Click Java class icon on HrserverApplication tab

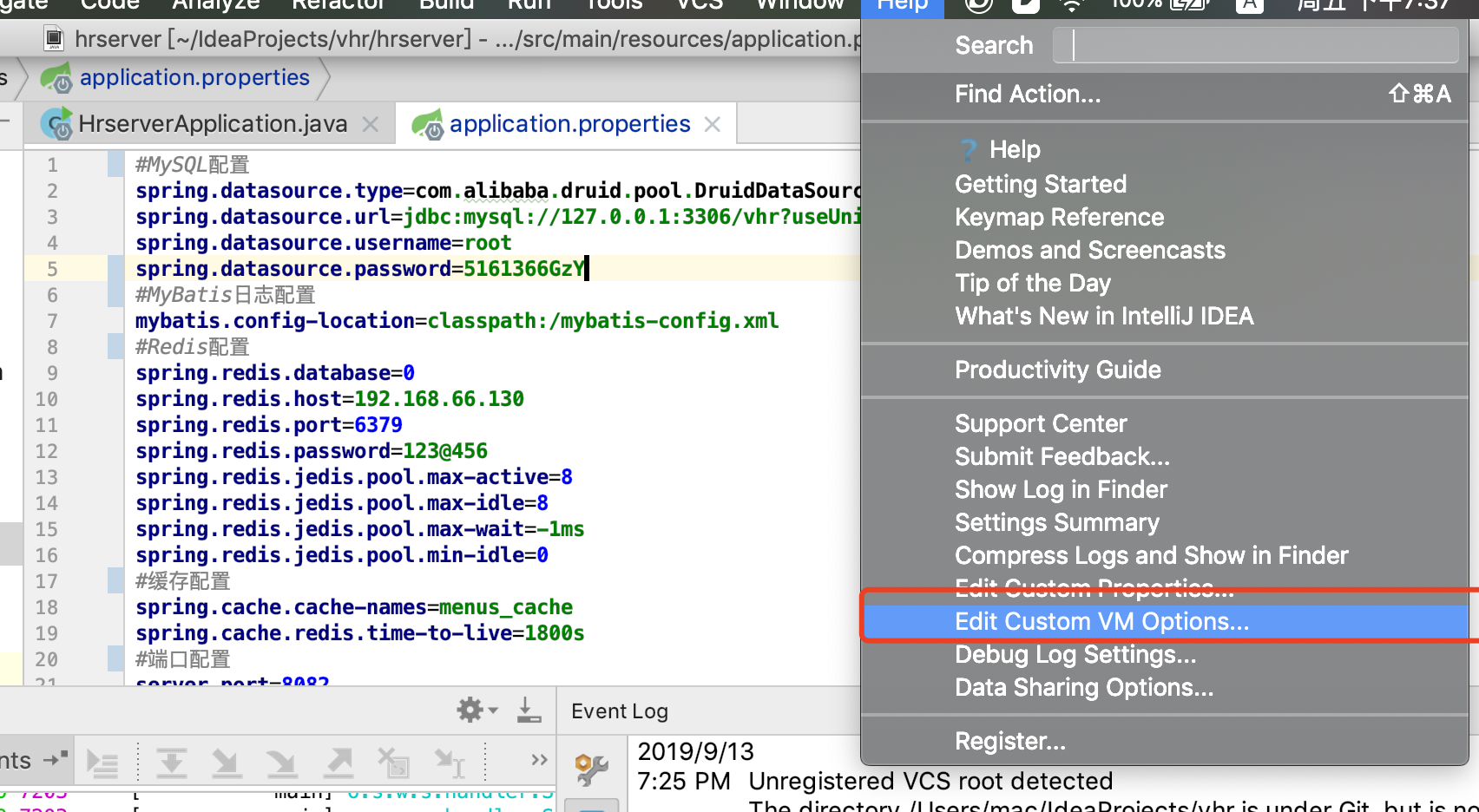pos(58,125)
